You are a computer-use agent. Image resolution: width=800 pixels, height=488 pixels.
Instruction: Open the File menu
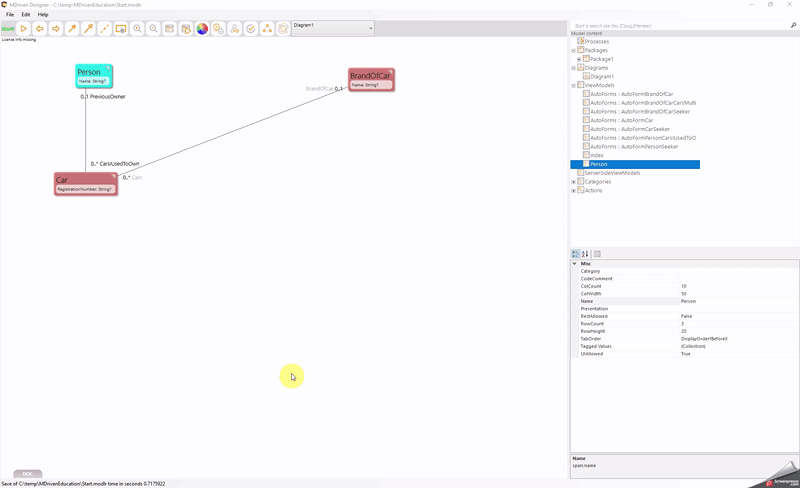point(10,15)
